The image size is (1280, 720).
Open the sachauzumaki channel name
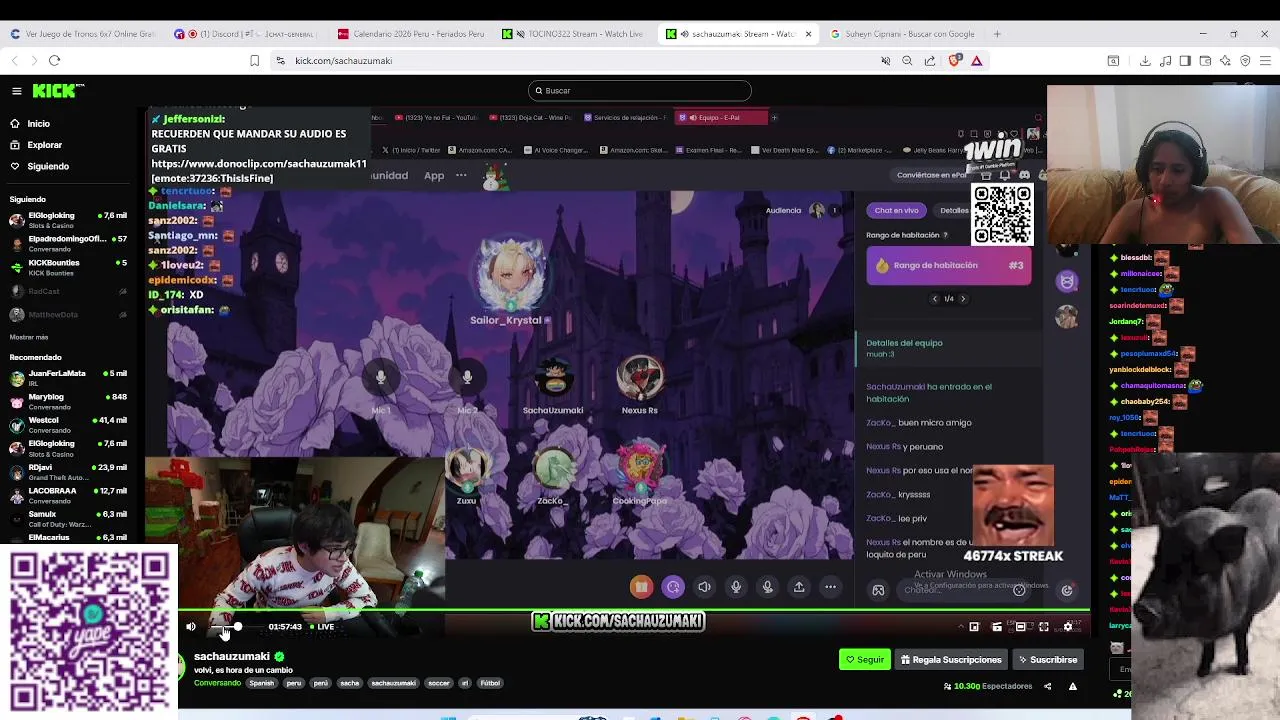point(231,656)
